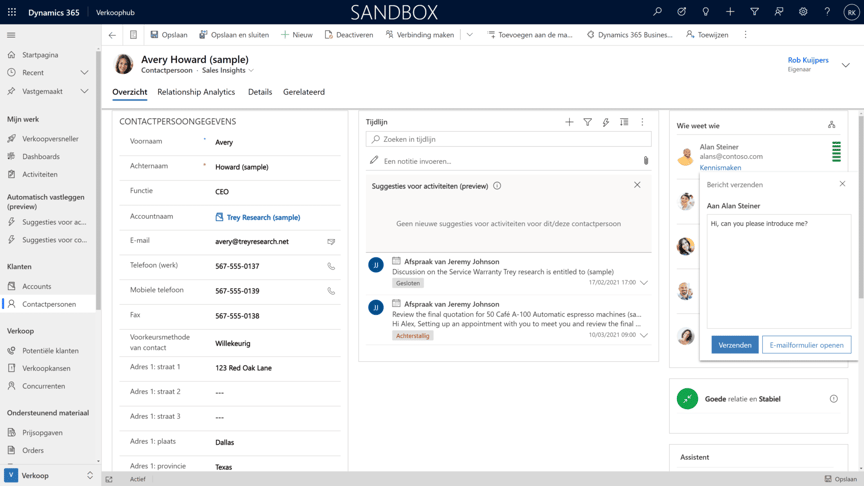The width and height of the screenshot is (864, 486).
Task: Click the Kennismaken link under Alan Steiner
Action: click(x=720, y=168)
